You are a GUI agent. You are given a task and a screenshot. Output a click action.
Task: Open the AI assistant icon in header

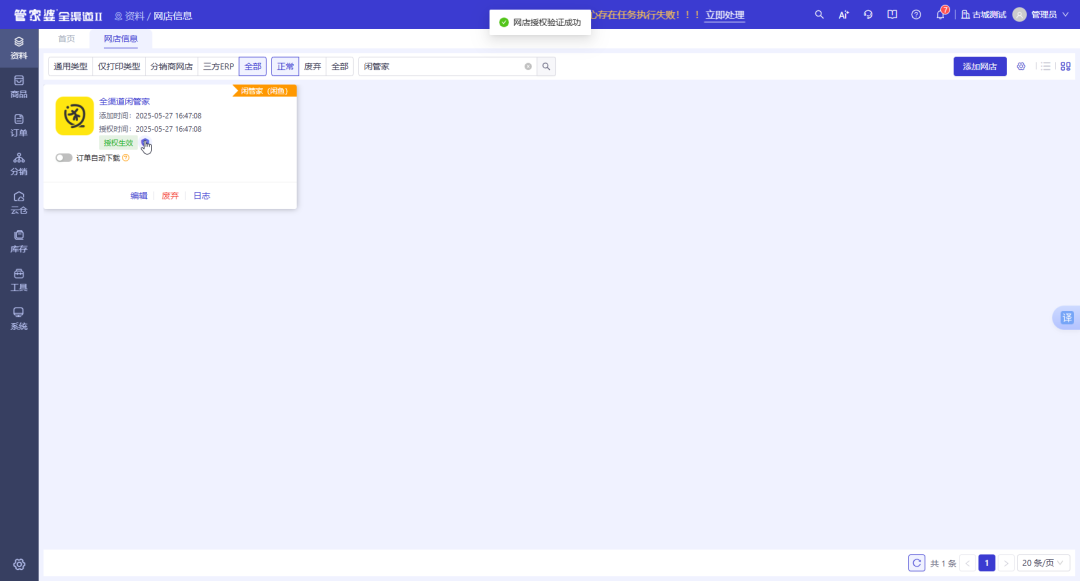[x=843, y=14]
